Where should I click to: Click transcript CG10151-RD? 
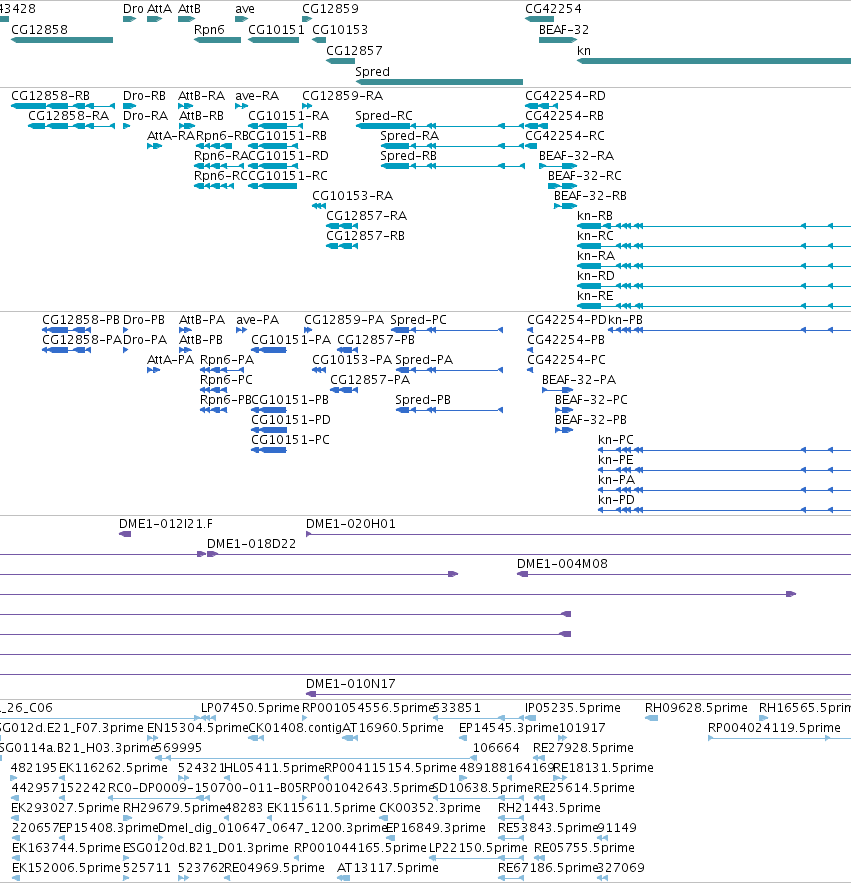point(273,166)
